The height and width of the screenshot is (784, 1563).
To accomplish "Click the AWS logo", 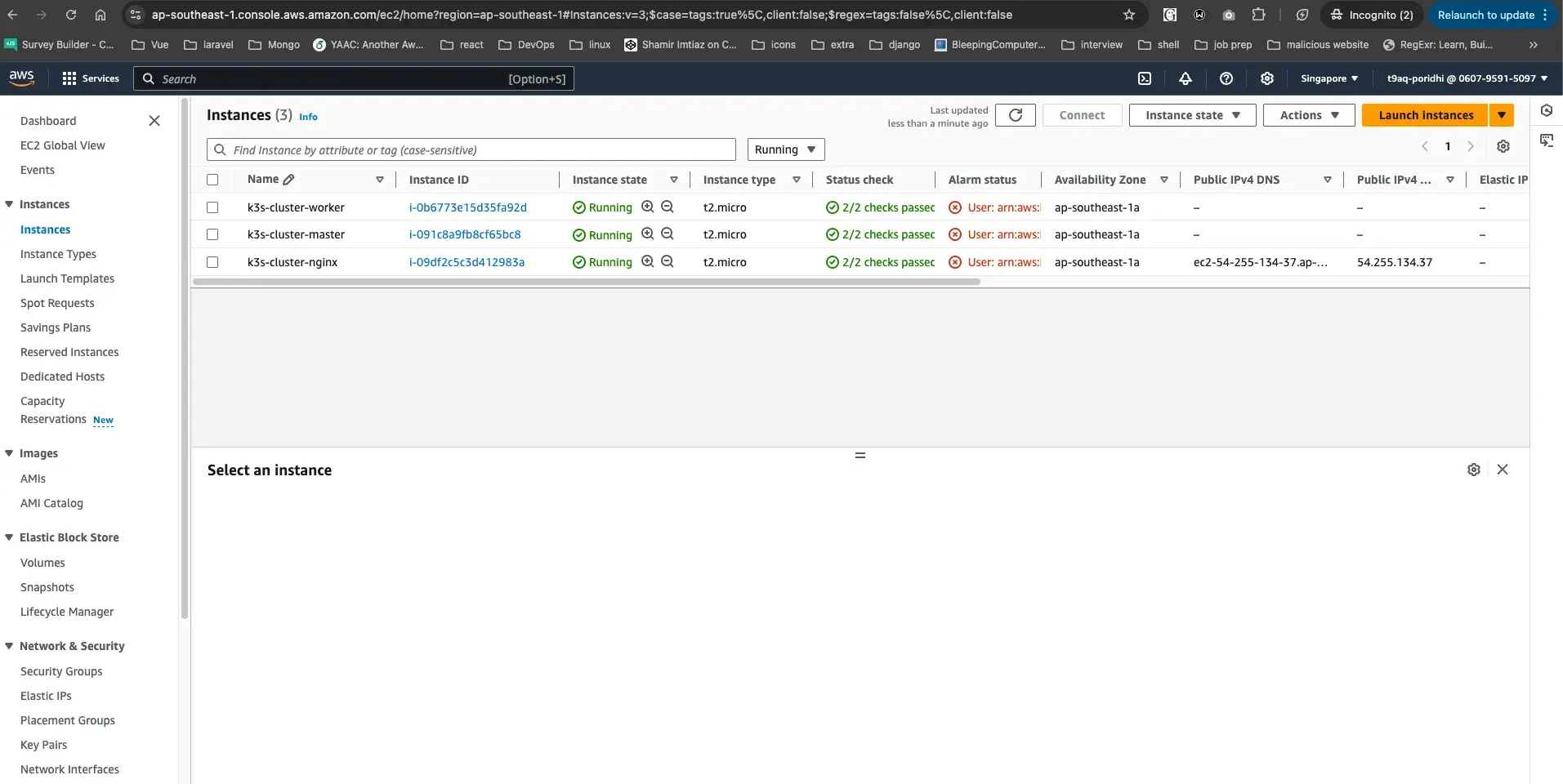I will [20, 78].
